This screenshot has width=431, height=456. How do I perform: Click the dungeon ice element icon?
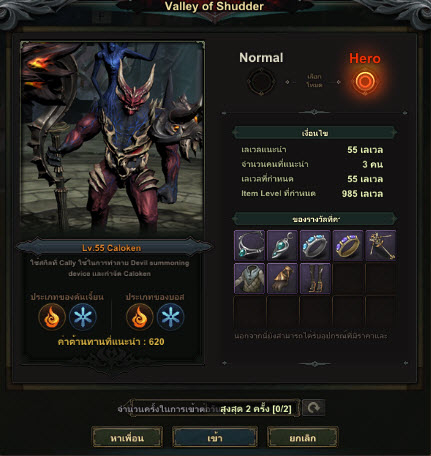point(83,317)
